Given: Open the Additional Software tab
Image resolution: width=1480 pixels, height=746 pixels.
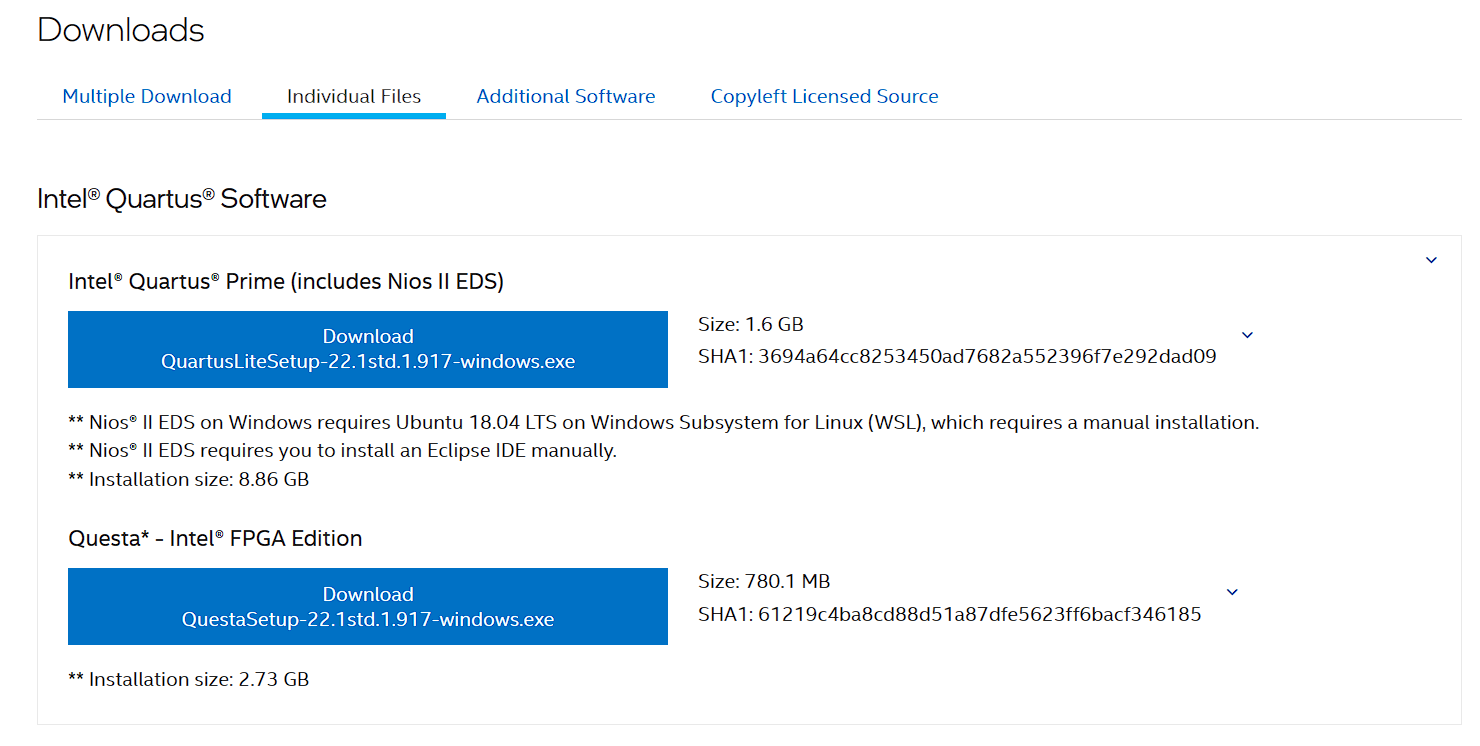Looking at the screenshot, I should (x=565, y=96).
